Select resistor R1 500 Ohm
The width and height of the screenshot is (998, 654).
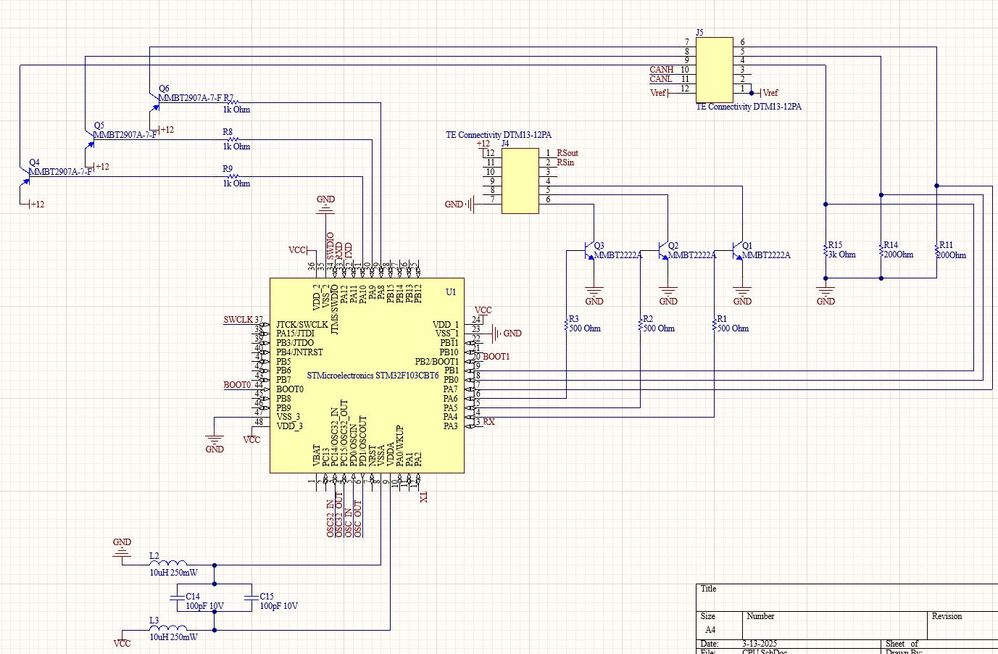(x=714, y=325)
